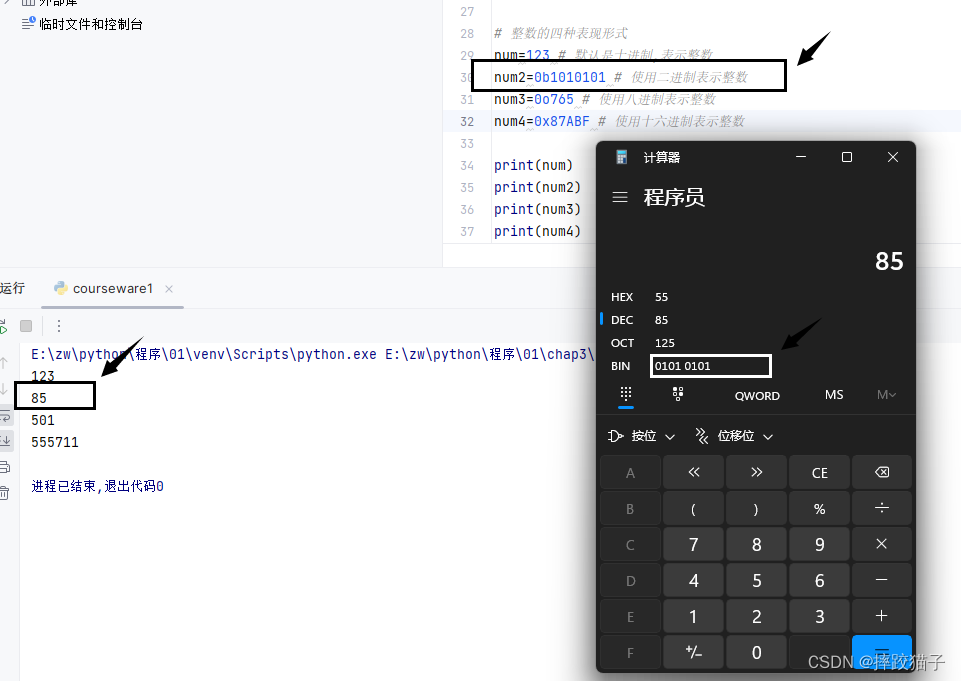This screenshot has height=681, width=961.
Task: Click the percent modulo key
Action: pos(819,509)
